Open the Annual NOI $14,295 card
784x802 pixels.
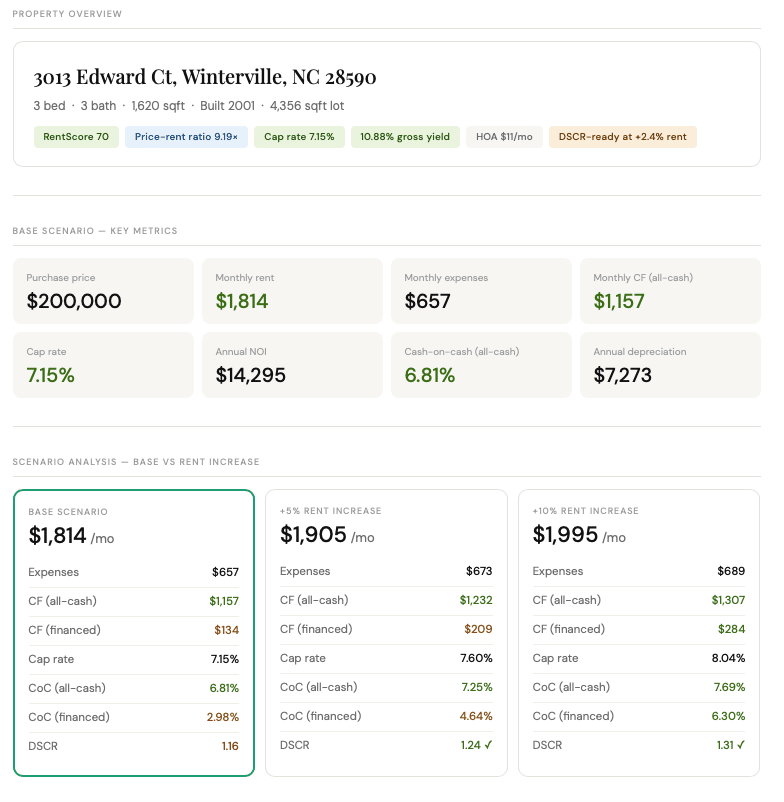(x=292, y=365)
